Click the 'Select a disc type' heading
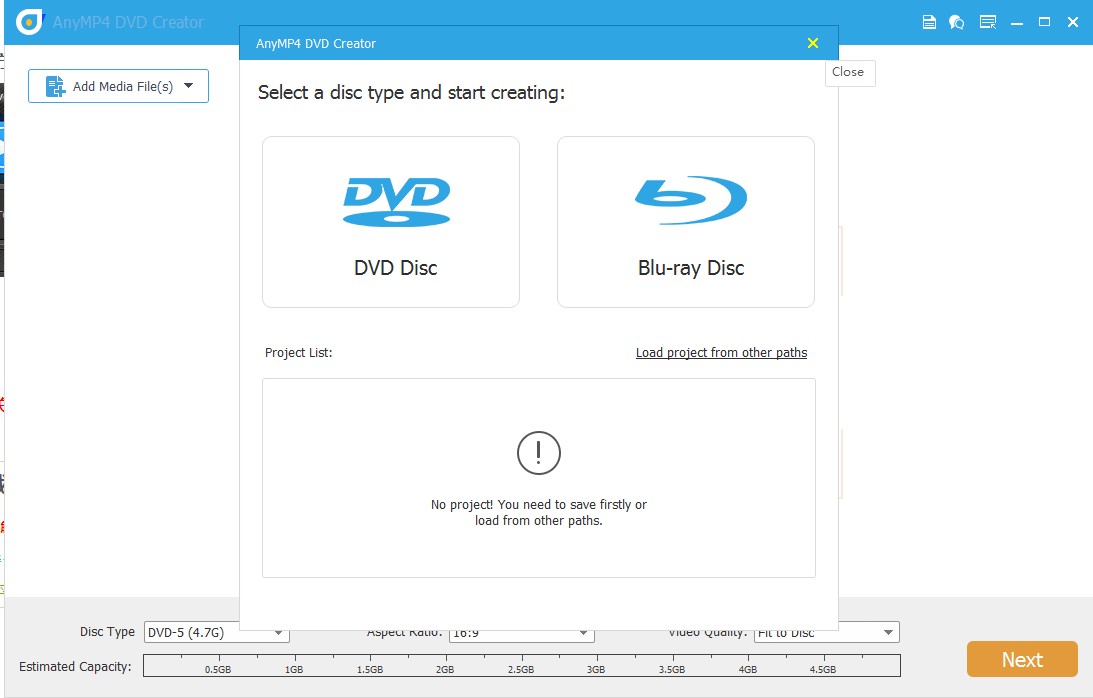1093x698 pixels. [x=411, y=93]
